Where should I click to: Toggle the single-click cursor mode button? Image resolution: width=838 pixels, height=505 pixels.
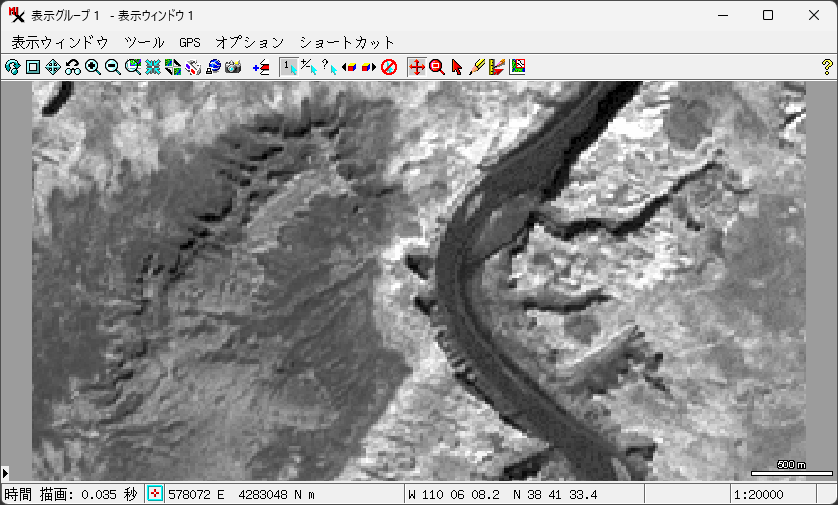(x=288, y=67)
